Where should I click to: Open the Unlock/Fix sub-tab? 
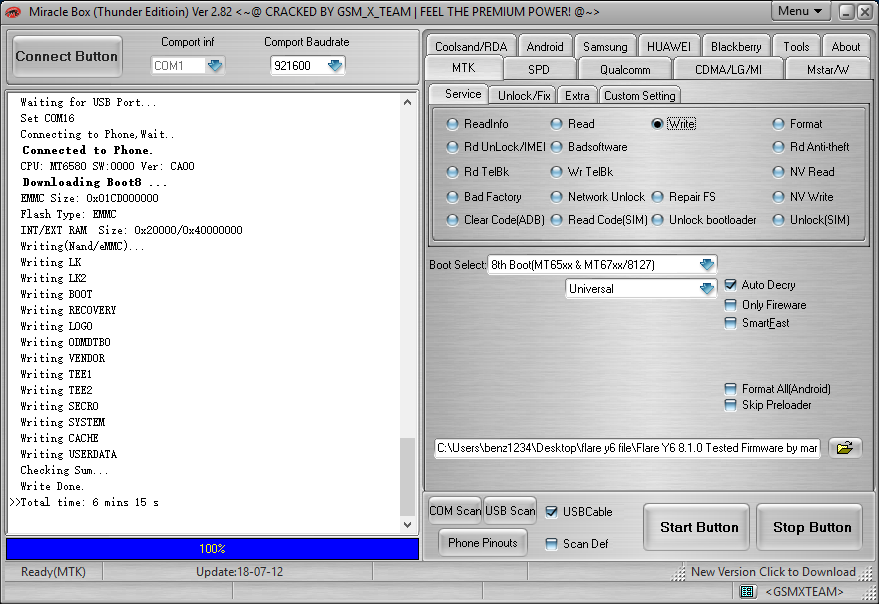[524, 95]
